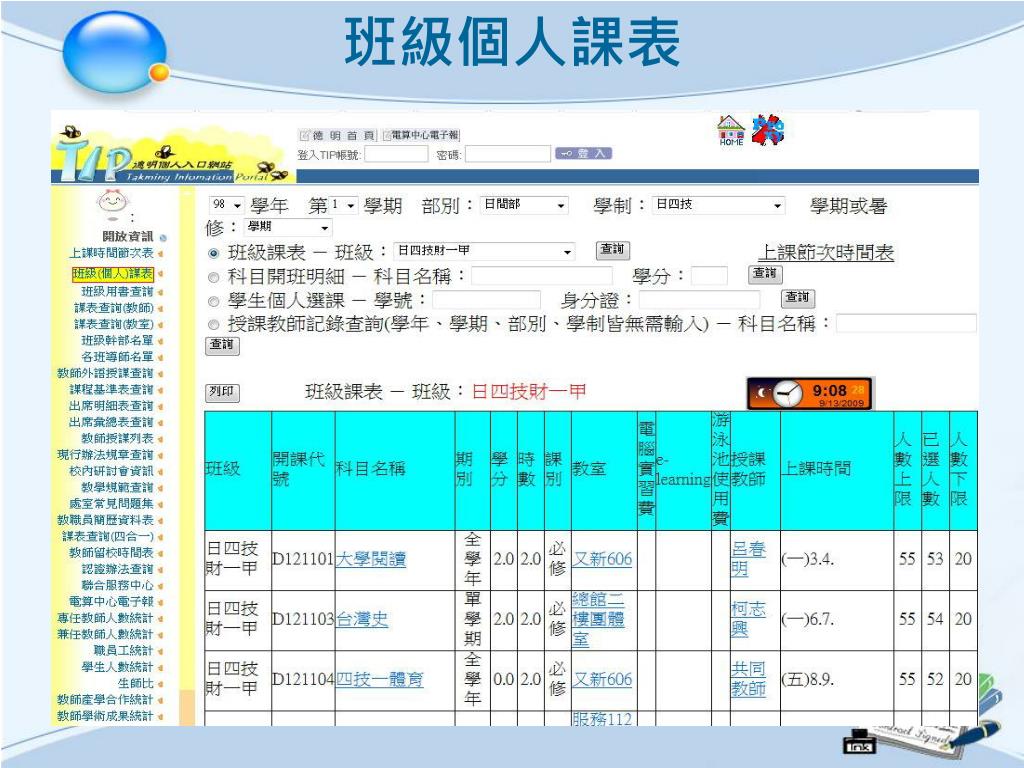Open classroom link 又新606 in 大學閱讀 row
This screenshot has width=1024, height=768.
[x=602, y=559]
